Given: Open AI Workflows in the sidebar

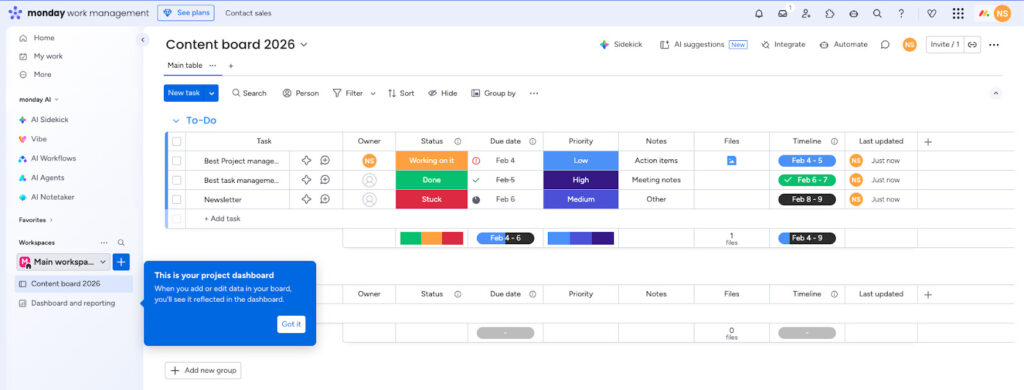Looking at the screenshot, I should tap(54, 158).
